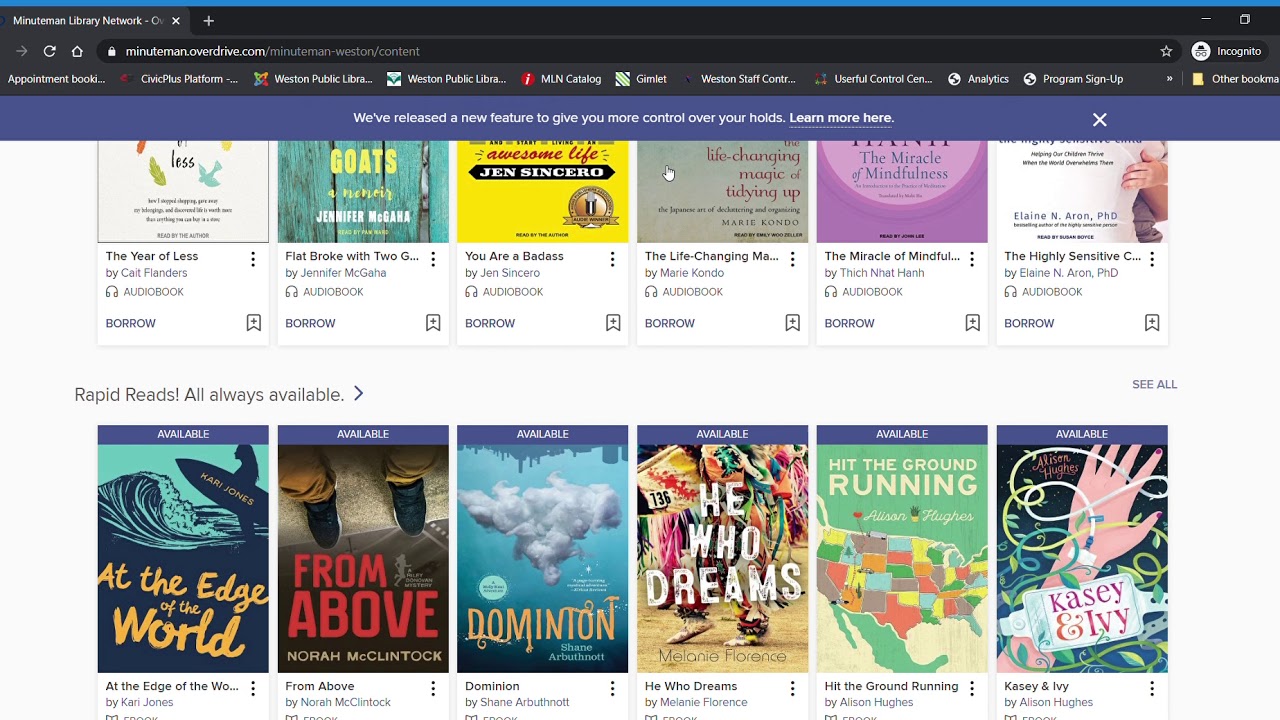Open options menu for Dominion
Viewport: 1280px width, 720px height.
click(612, 689)
